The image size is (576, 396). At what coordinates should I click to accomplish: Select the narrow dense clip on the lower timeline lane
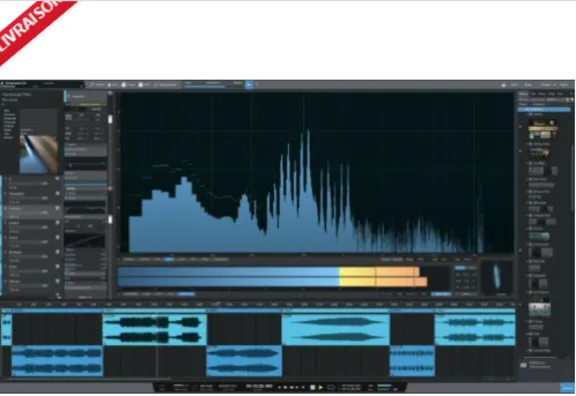point(412,361)
